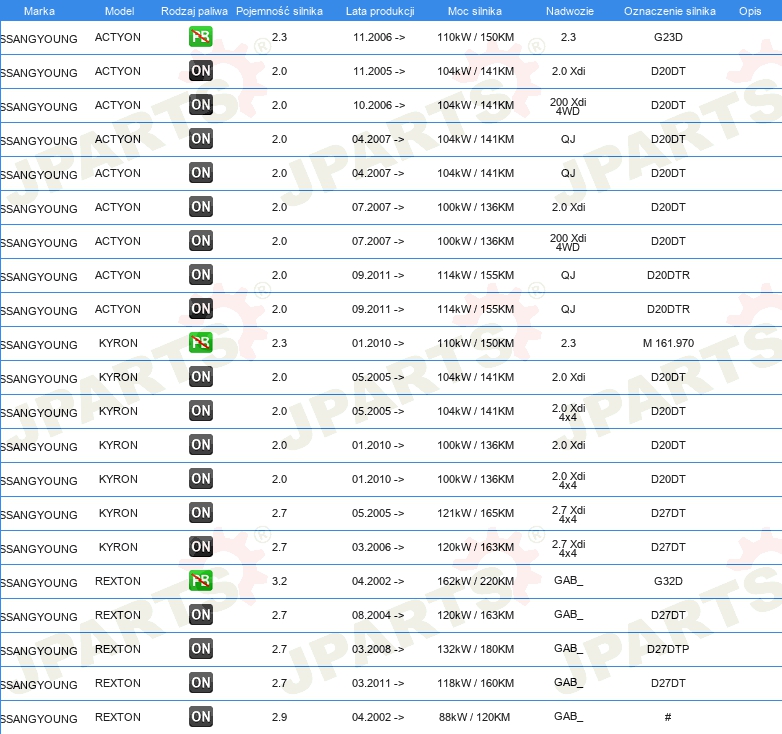Viewport: 782px width, 734px height.
Task: Click the ON icon for Actyon 11.2005
Action: (201, 71)
